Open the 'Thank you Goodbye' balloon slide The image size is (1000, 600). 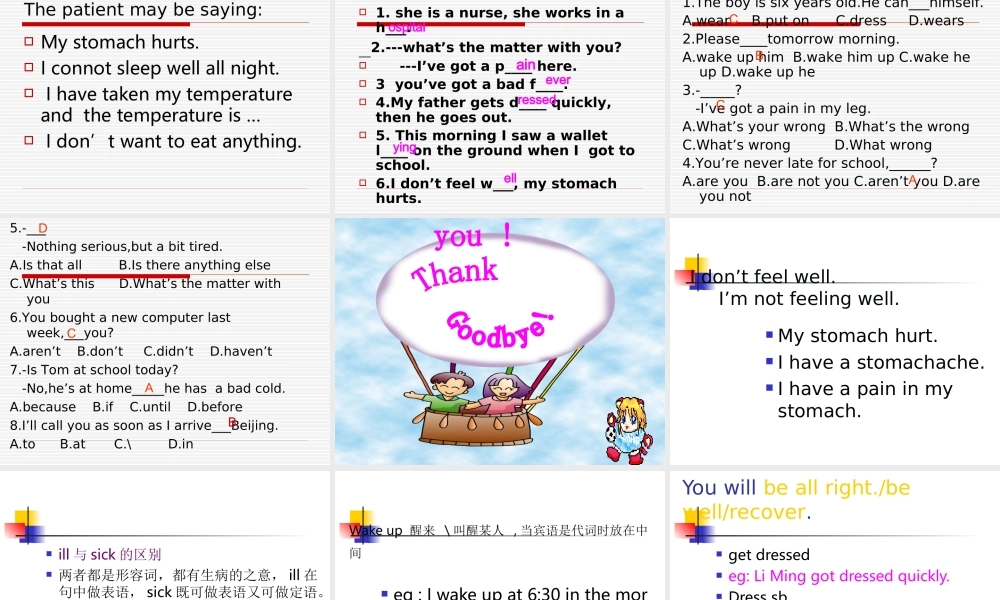tap(500, 341)
